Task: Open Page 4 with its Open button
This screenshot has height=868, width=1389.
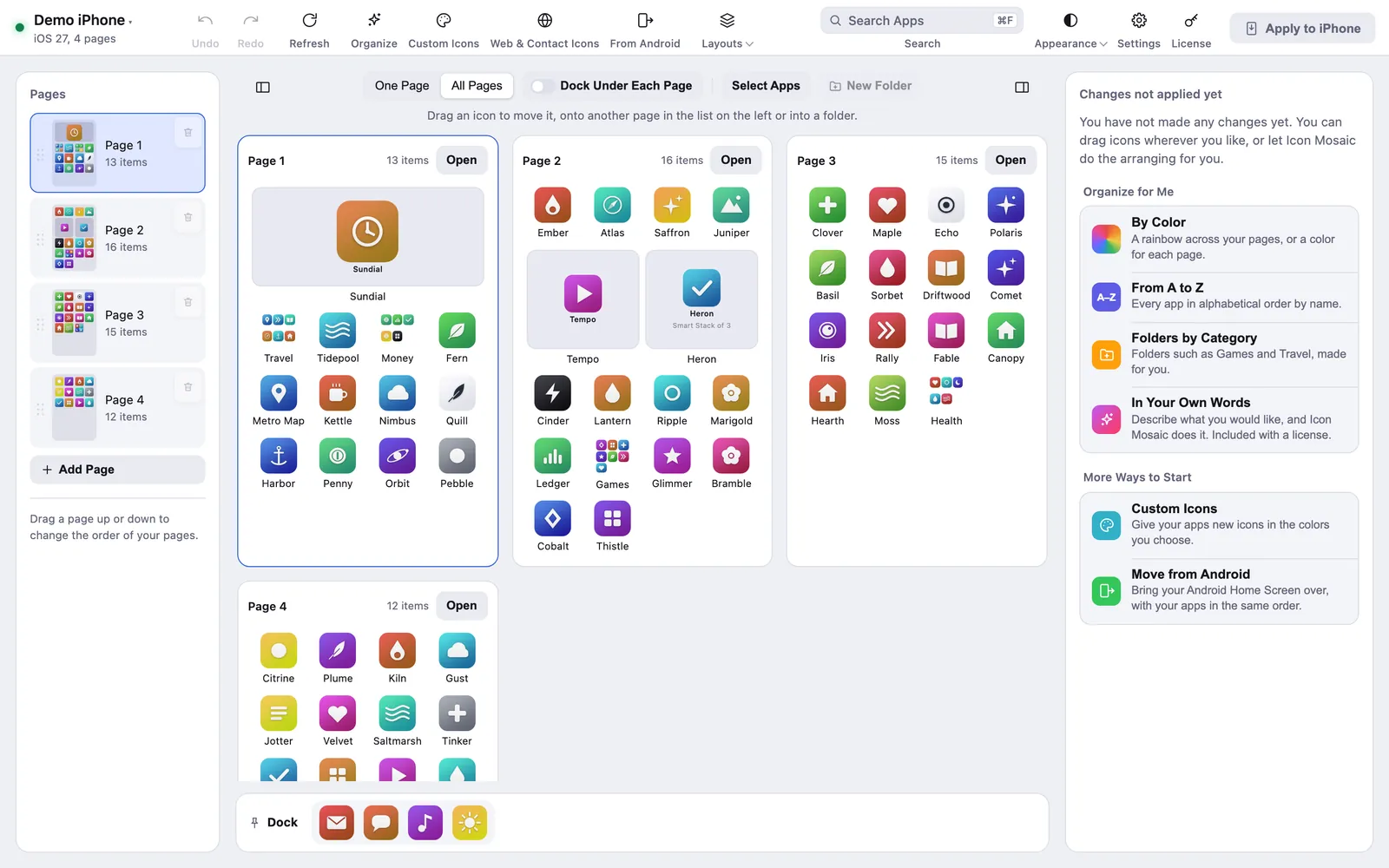Action: 462,606
